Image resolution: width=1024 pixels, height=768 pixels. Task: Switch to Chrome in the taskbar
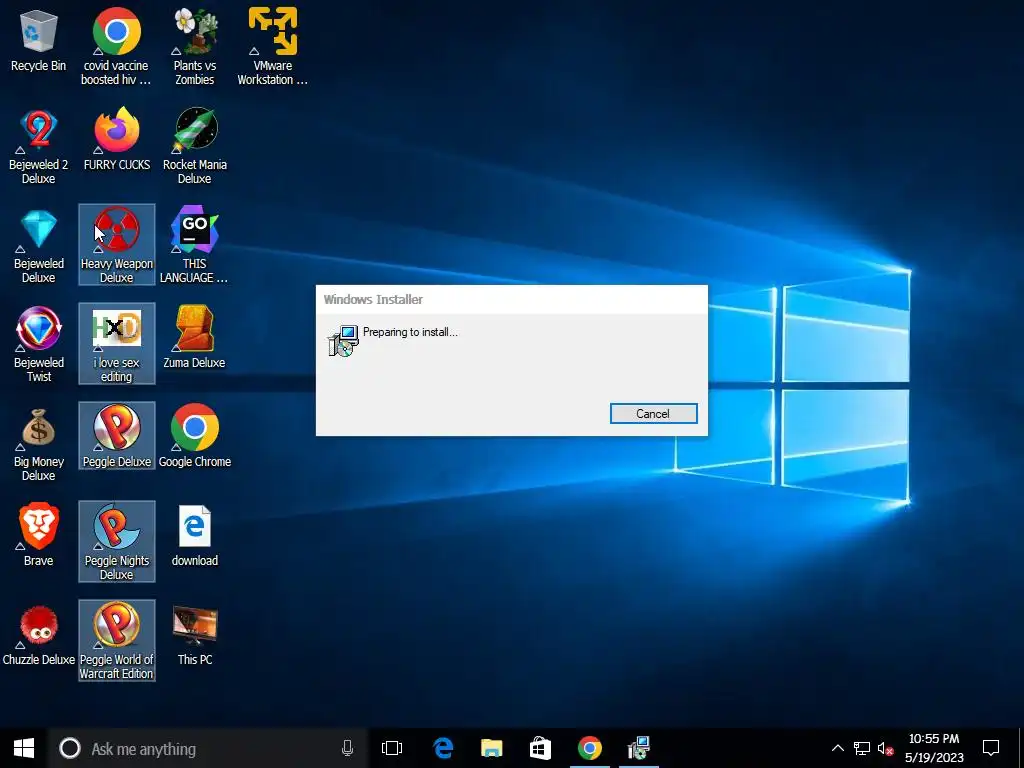589,748
